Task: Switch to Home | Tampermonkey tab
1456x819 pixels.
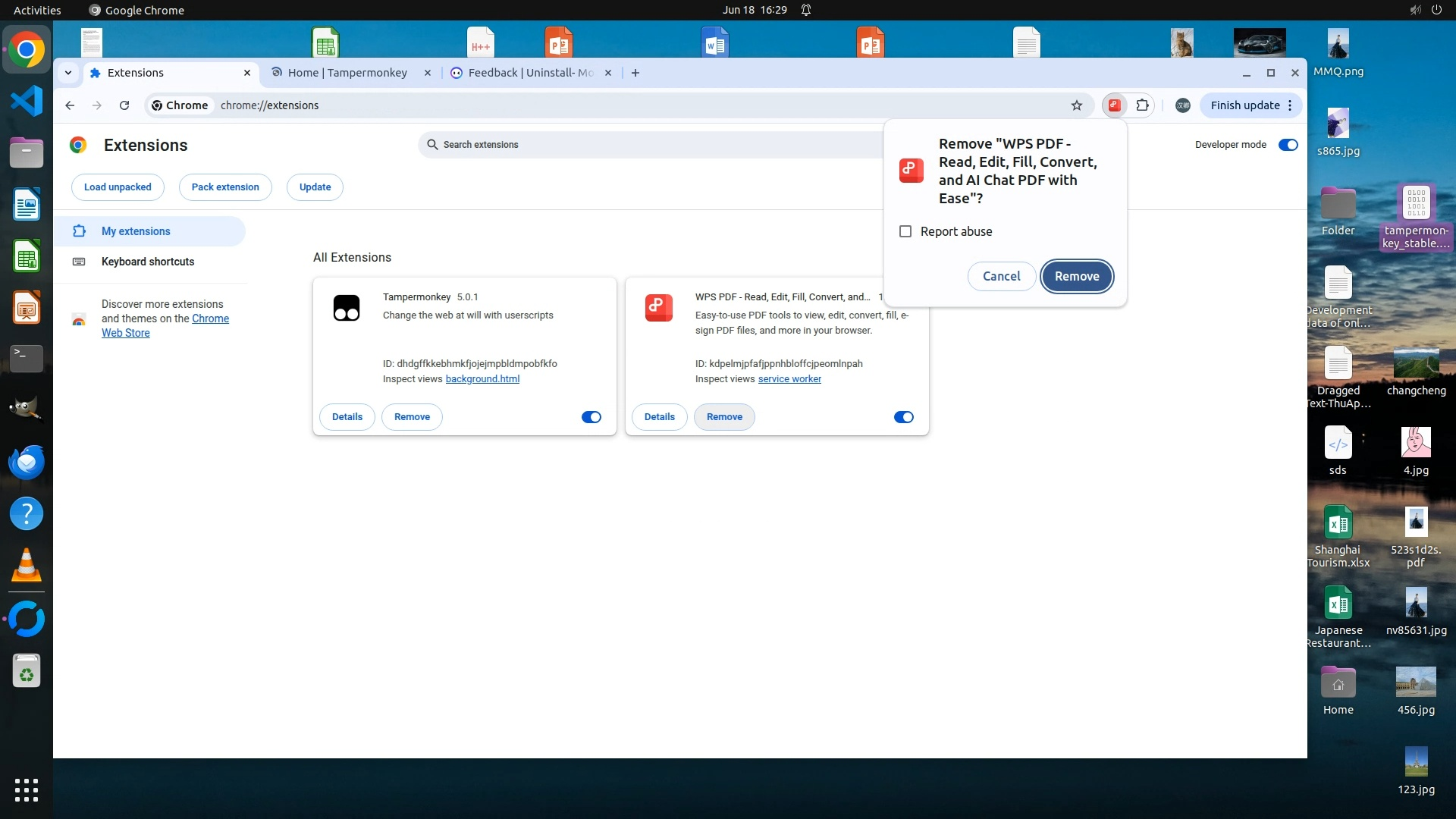Action: (x=347, y=73)
